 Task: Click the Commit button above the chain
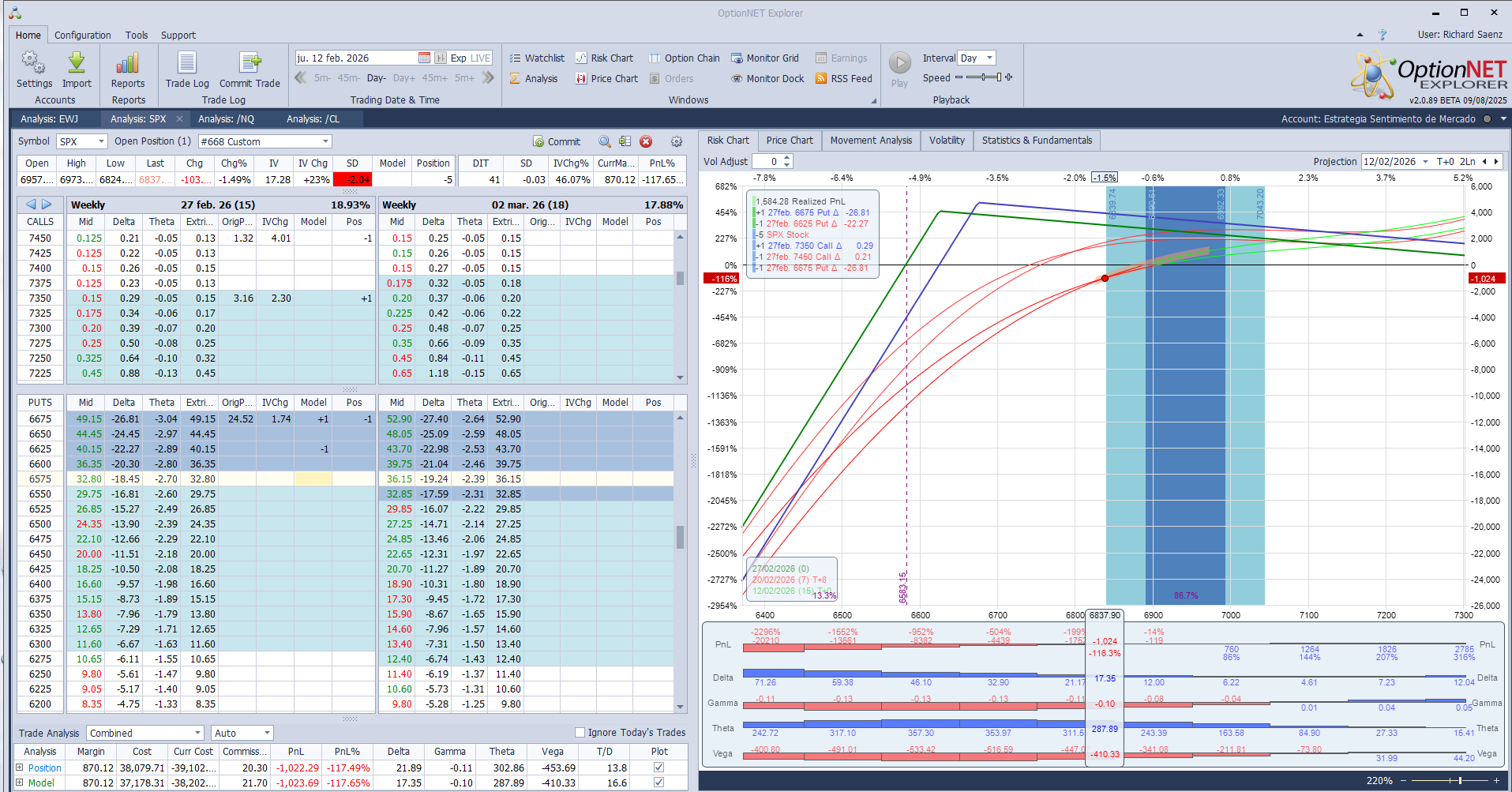[x=557, y=141]
